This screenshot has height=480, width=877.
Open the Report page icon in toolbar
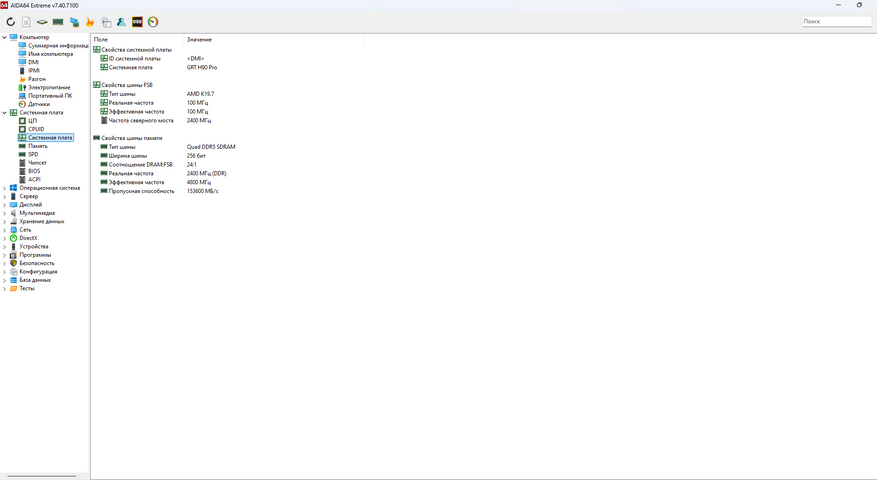pyautogui.click(x=26, y=22)
